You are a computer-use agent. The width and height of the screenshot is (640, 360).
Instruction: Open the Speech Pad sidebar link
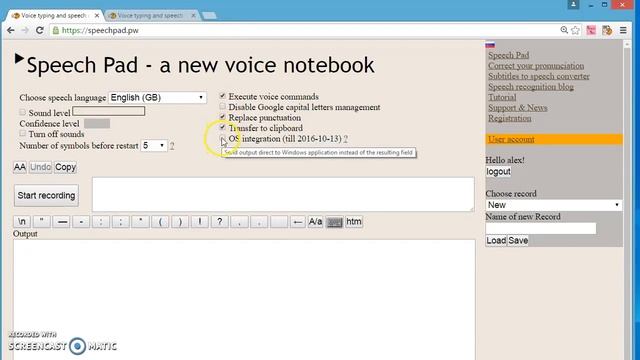(509, 55)
